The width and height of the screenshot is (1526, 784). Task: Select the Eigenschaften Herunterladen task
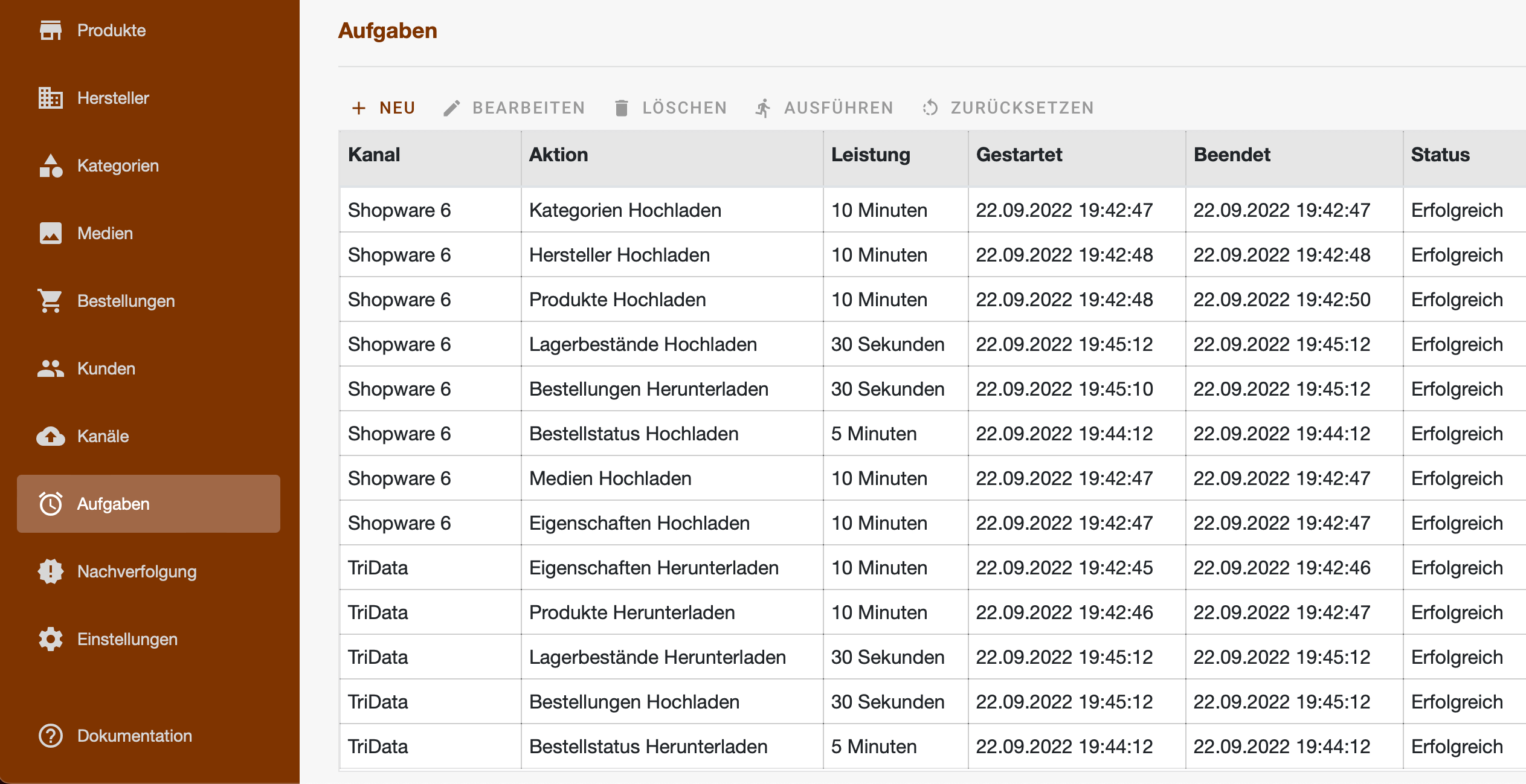933,568
